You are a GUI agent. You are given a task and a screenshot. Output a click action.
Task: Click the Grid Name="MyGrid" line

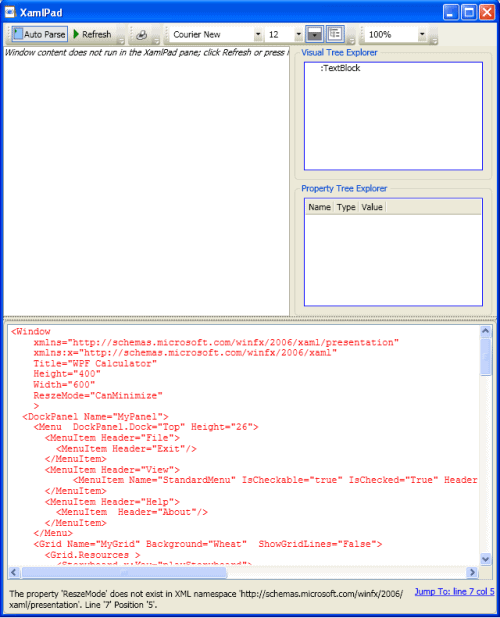pos(208,544)
